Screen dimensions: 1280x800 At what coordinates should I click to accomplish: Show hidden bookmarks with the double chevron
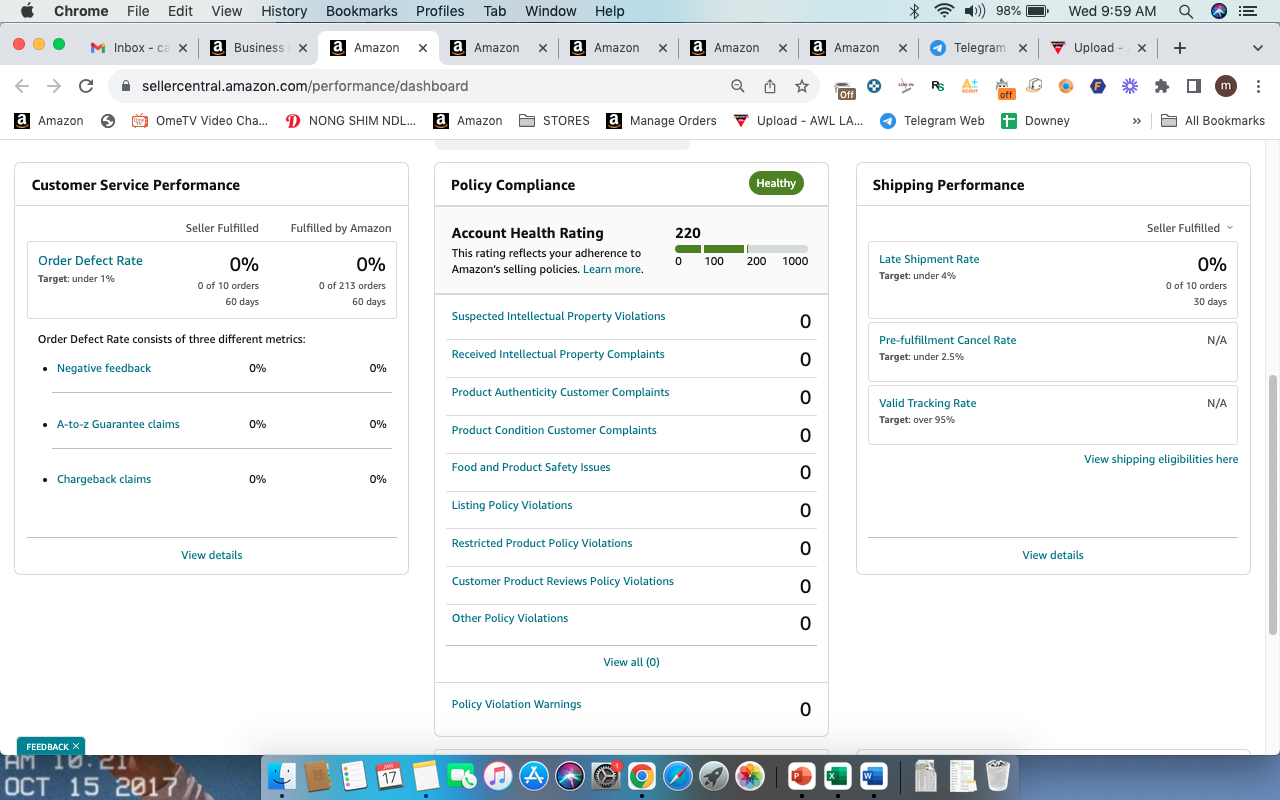1136,121
